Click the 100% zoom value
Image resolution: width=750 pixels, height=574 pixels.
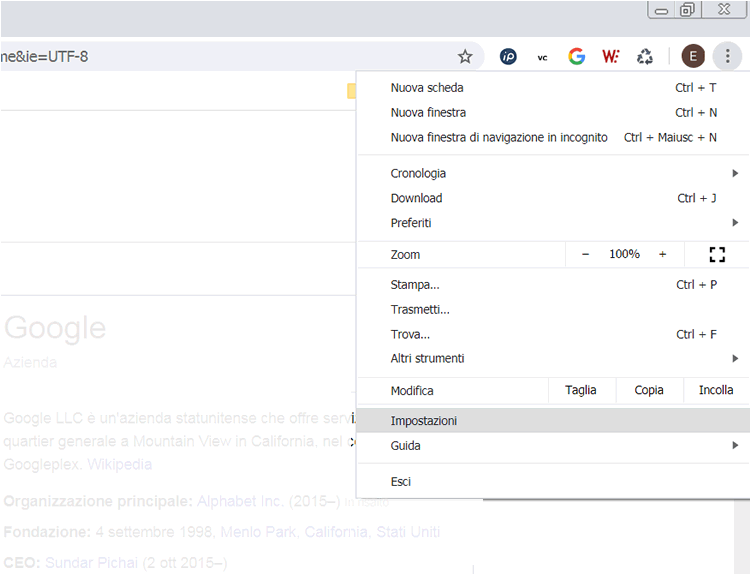click(624, 254)
